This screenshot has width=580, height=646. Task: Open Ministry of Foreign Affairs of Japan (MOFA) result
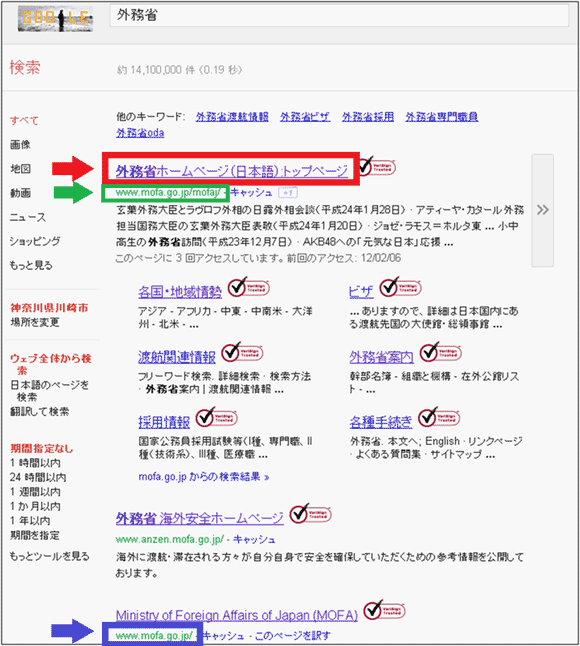(x=237, y=615)
